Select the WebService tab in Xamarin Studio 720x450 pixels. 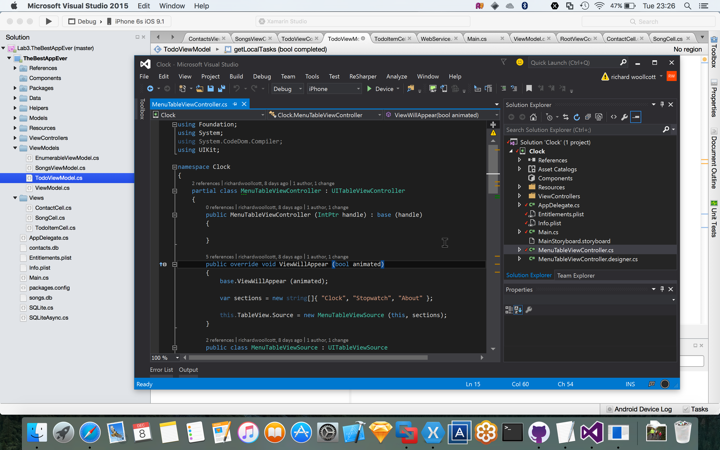pos(435,39)
